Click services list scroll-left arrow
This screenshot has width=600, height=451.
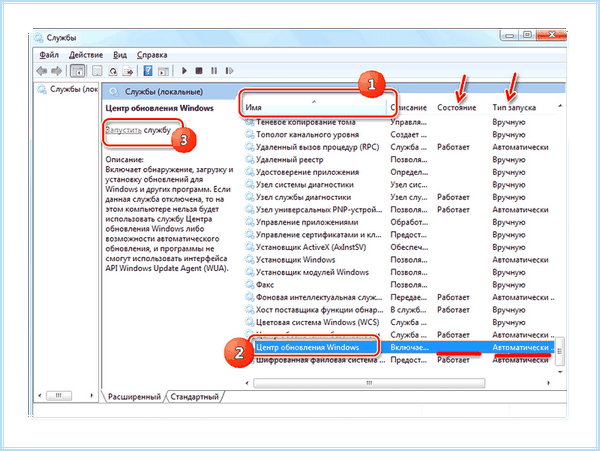pyautogui.click(x=247, y=383)
